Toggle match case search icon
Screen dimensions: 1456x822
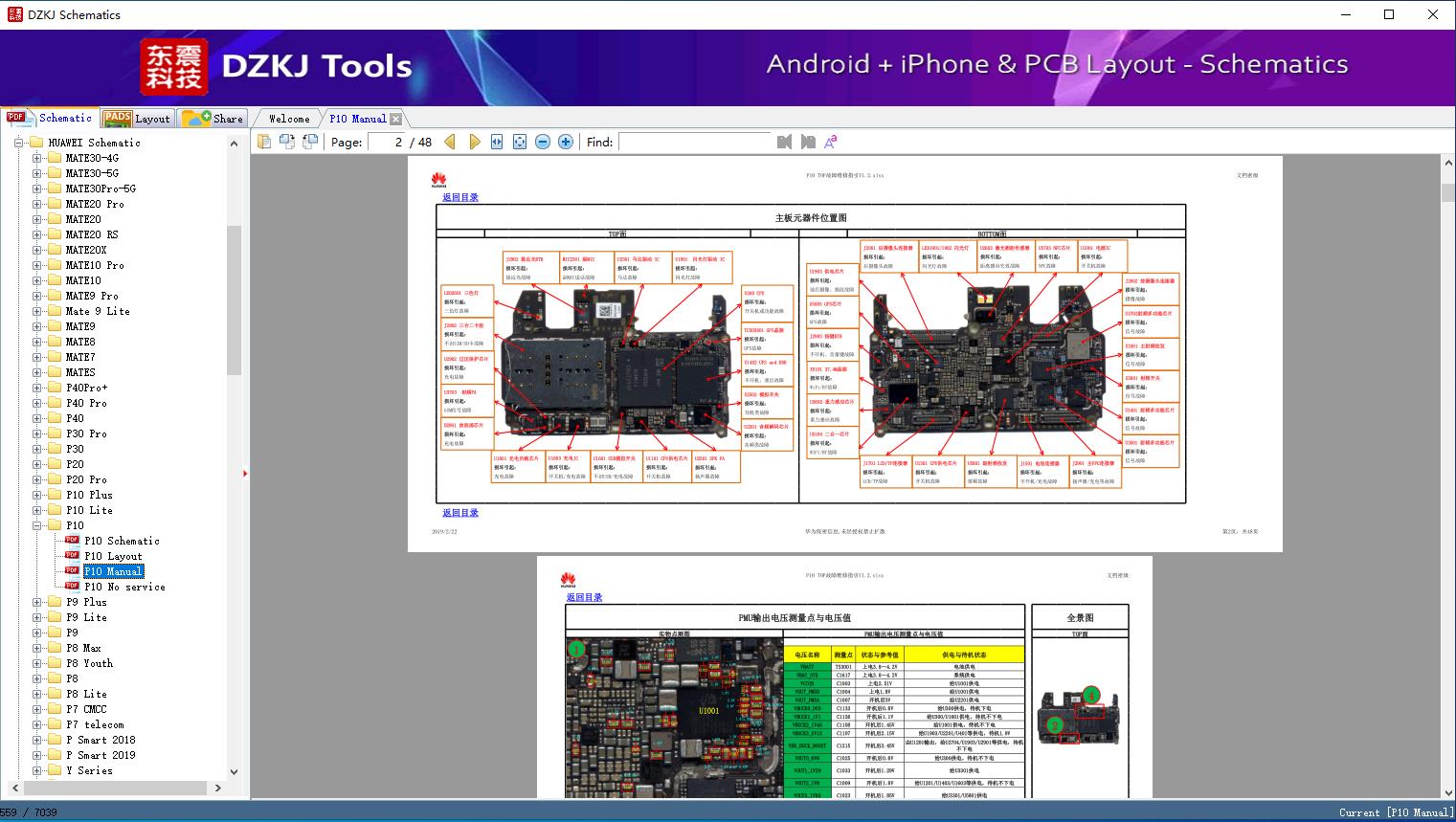click(x=831, y=142)
